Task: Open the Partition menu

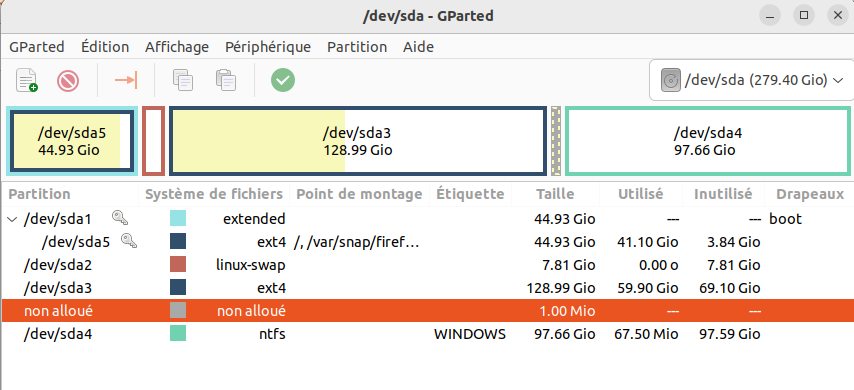Action: coord(357,47)
